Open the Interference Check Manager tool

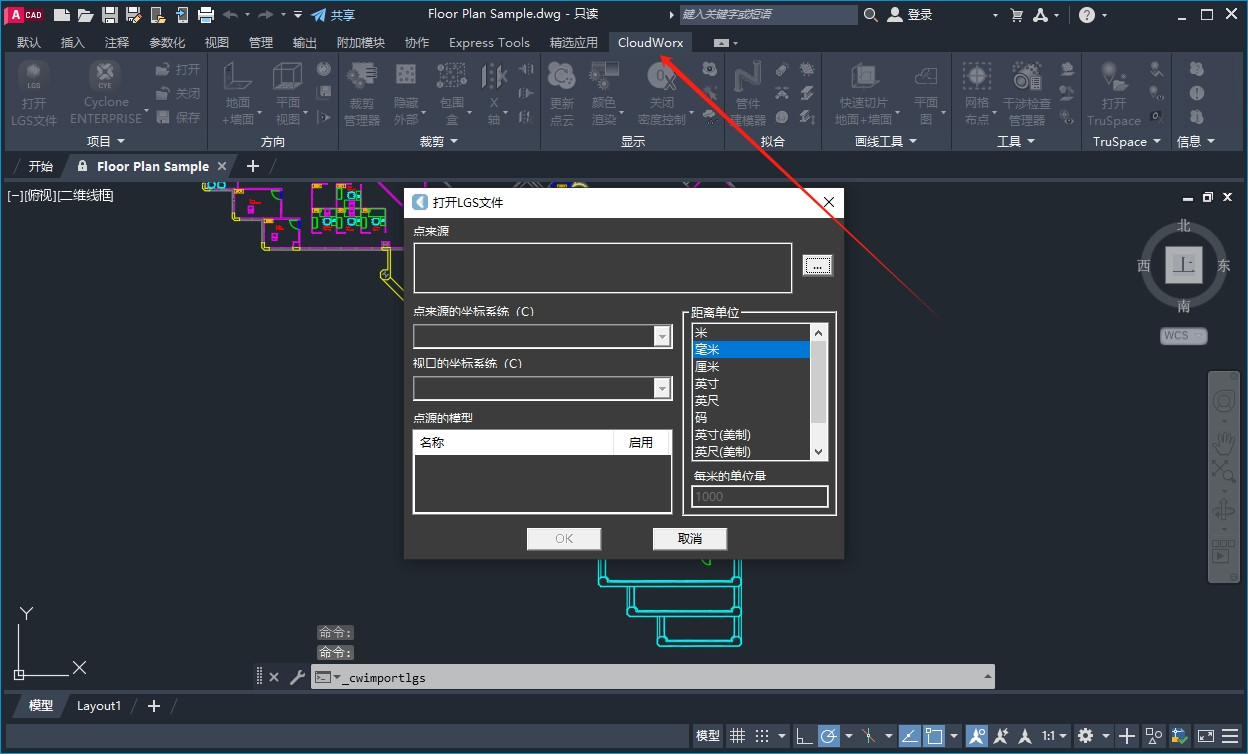coord(1026,92)
